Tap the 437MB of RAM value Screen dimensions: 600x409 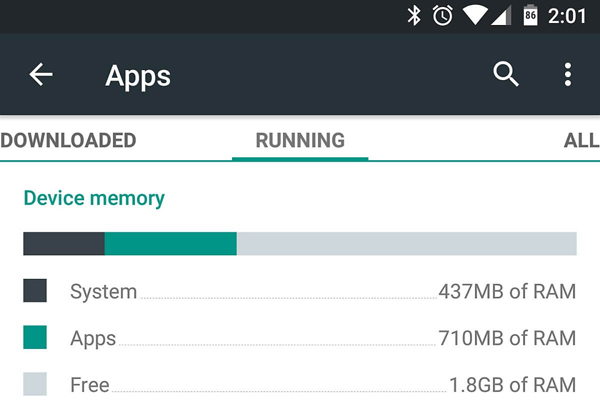507,291
